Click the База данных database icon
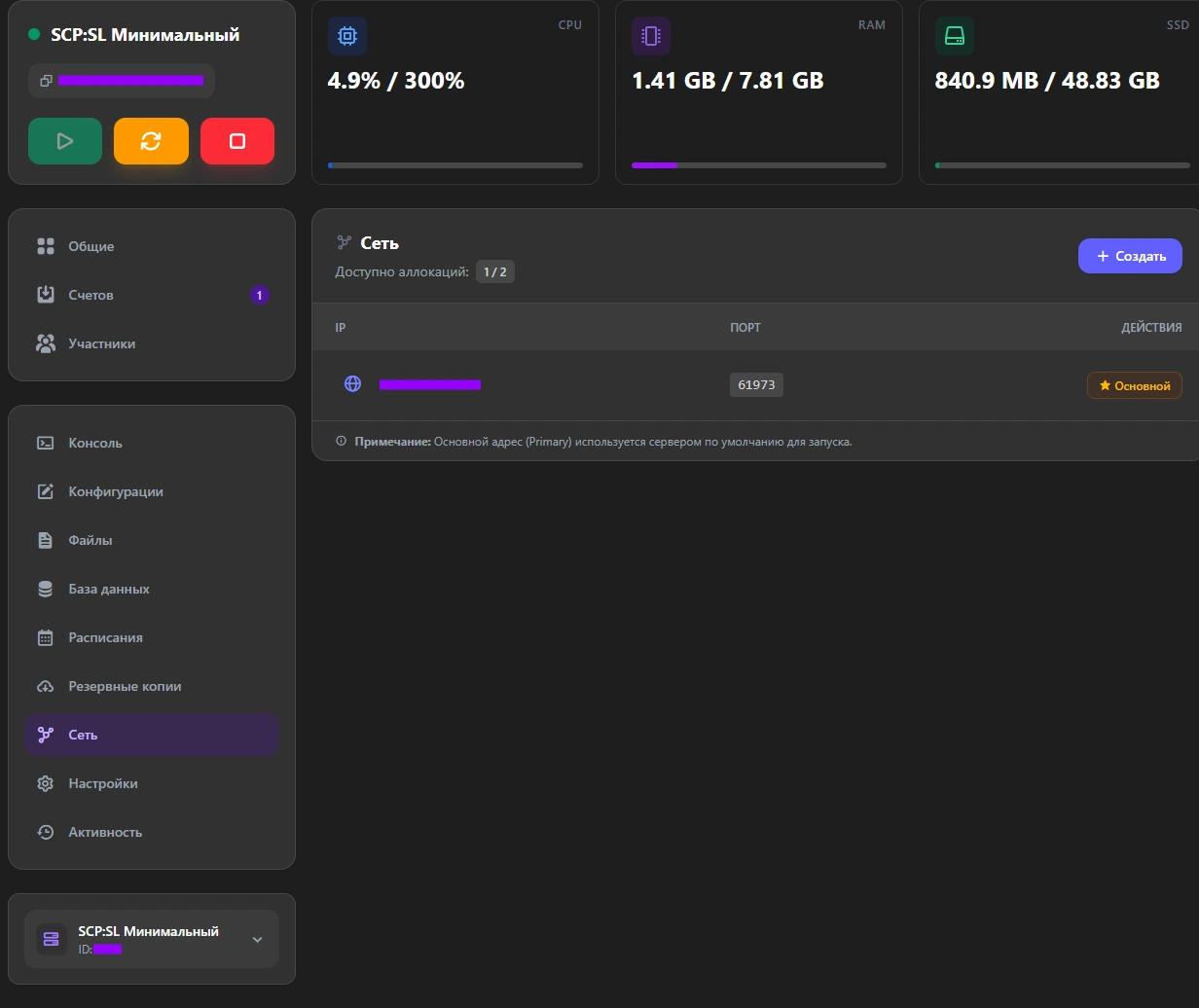 tap(46, 589)
